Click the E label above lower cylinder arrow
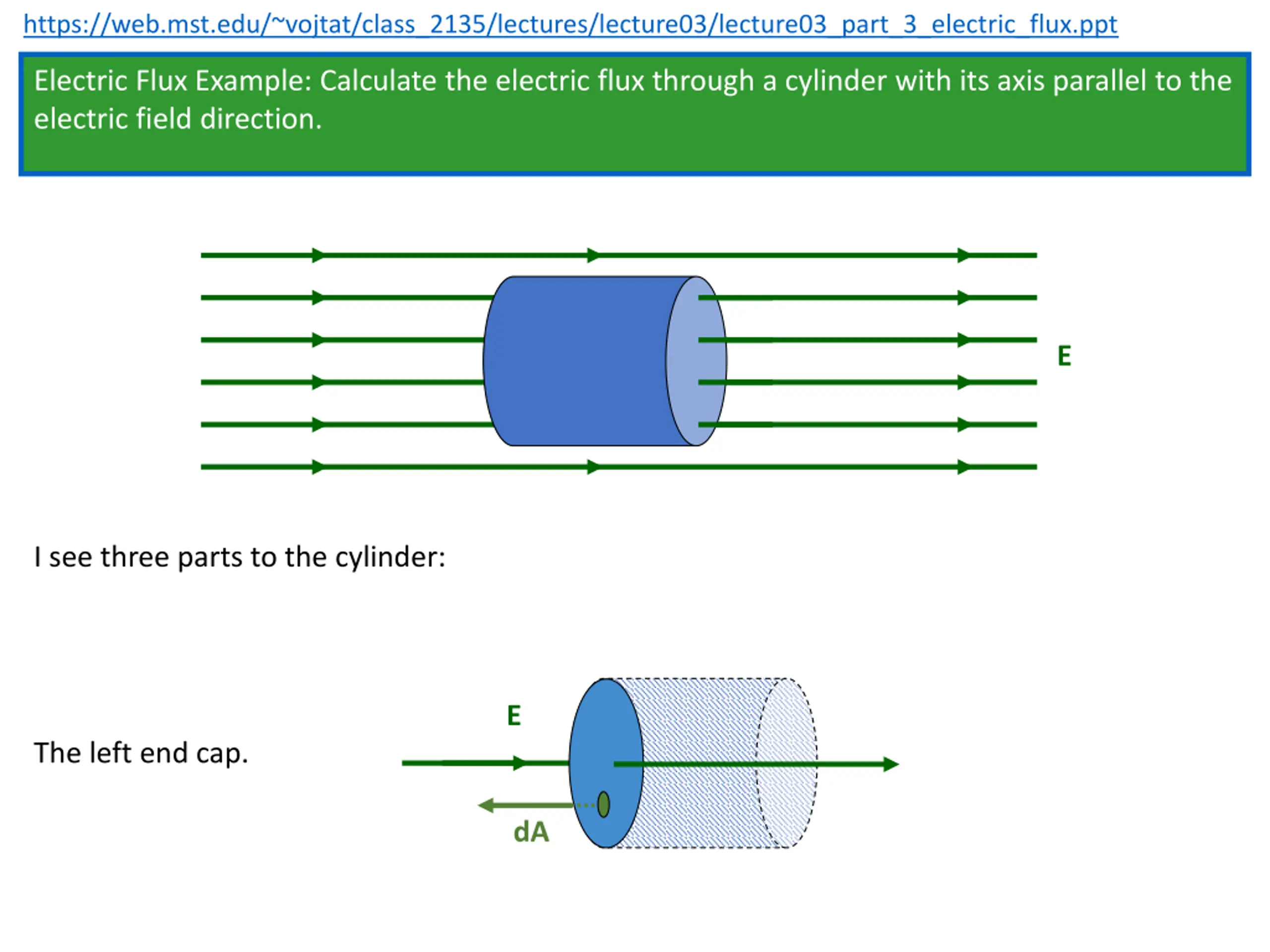 (514, 715)
